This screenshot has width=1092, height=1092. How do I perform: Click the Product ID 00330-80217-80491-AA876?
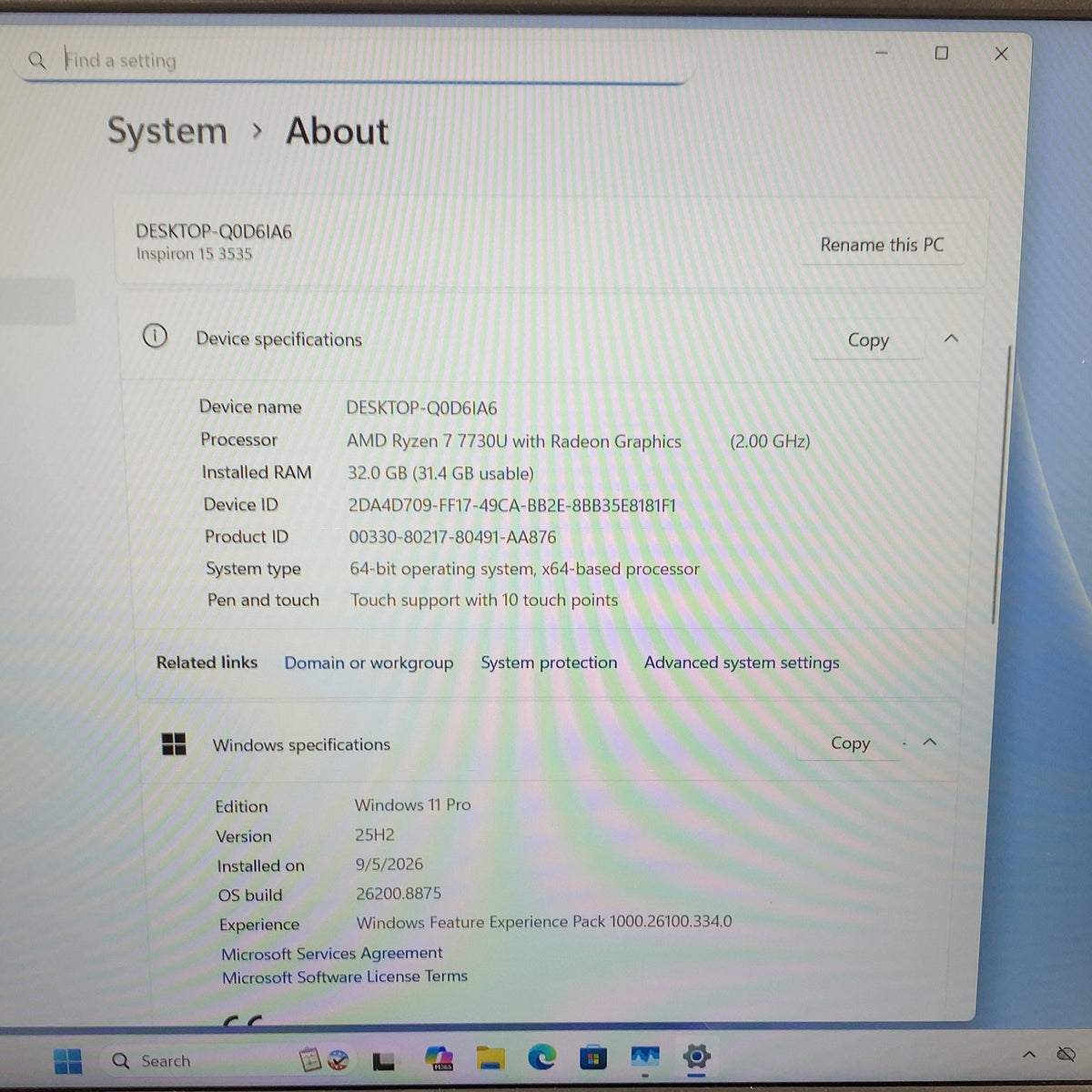tap(452, 537)
